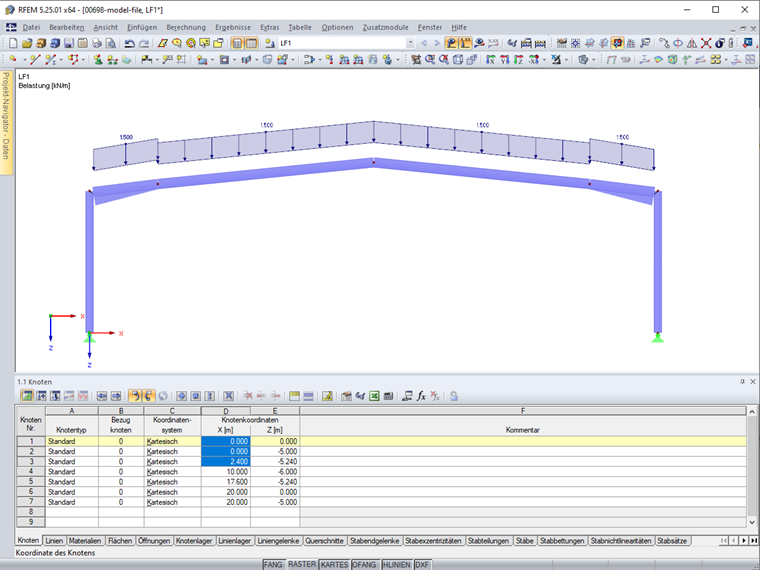Viewport: 760px width, 570px height.
Task: Go to next load case arrow
Action: [x=437, y=43]
